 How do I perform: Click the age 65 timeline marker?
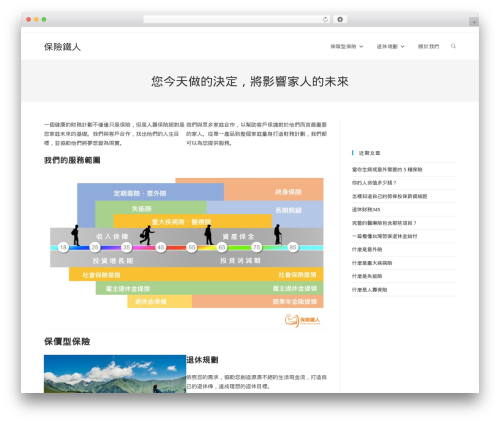(x=222, y=247)
